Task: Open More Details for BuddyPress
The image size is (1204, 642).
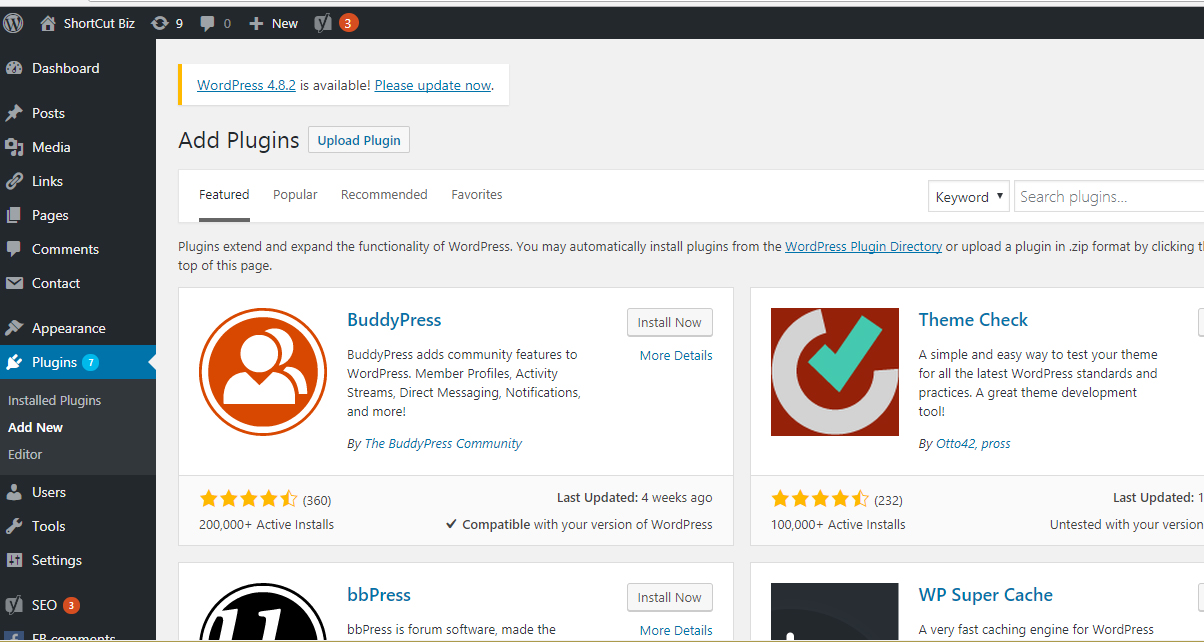Action: click(x=676, y=355)
